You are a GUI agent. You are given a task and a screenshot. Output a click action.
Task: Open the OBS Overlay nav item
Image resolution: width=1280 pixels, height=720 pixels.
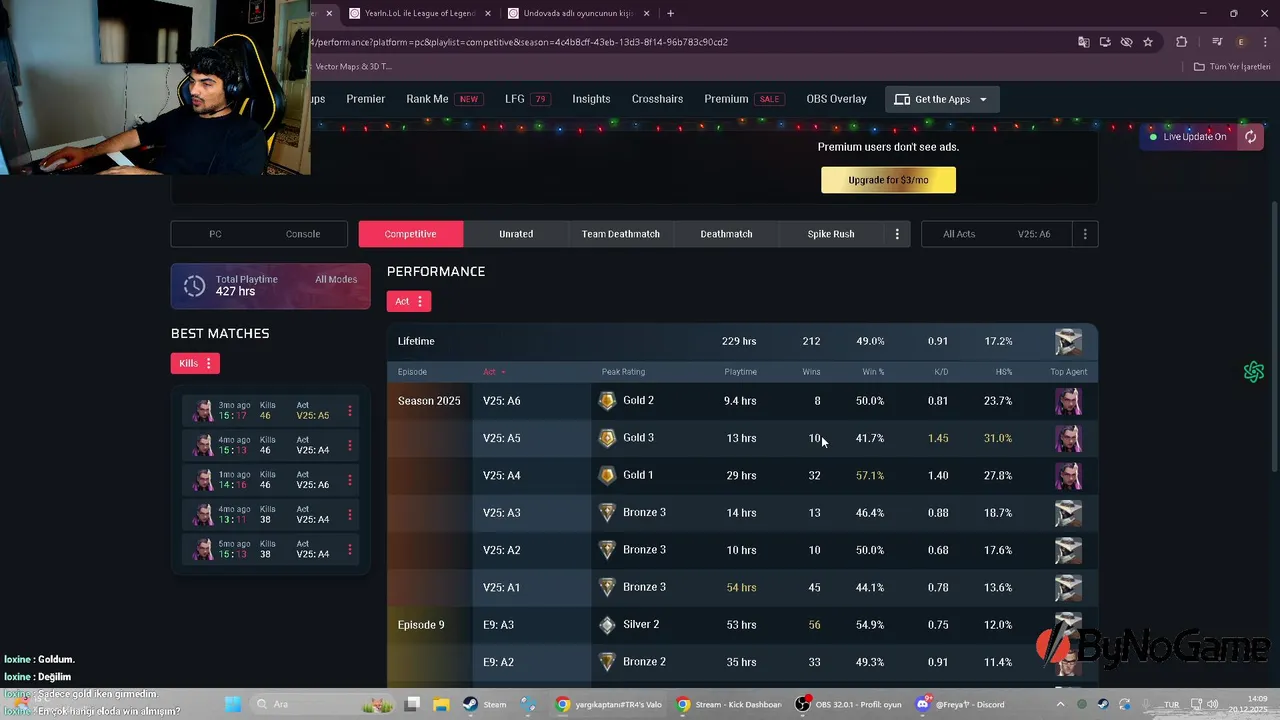tap(836, 99)
